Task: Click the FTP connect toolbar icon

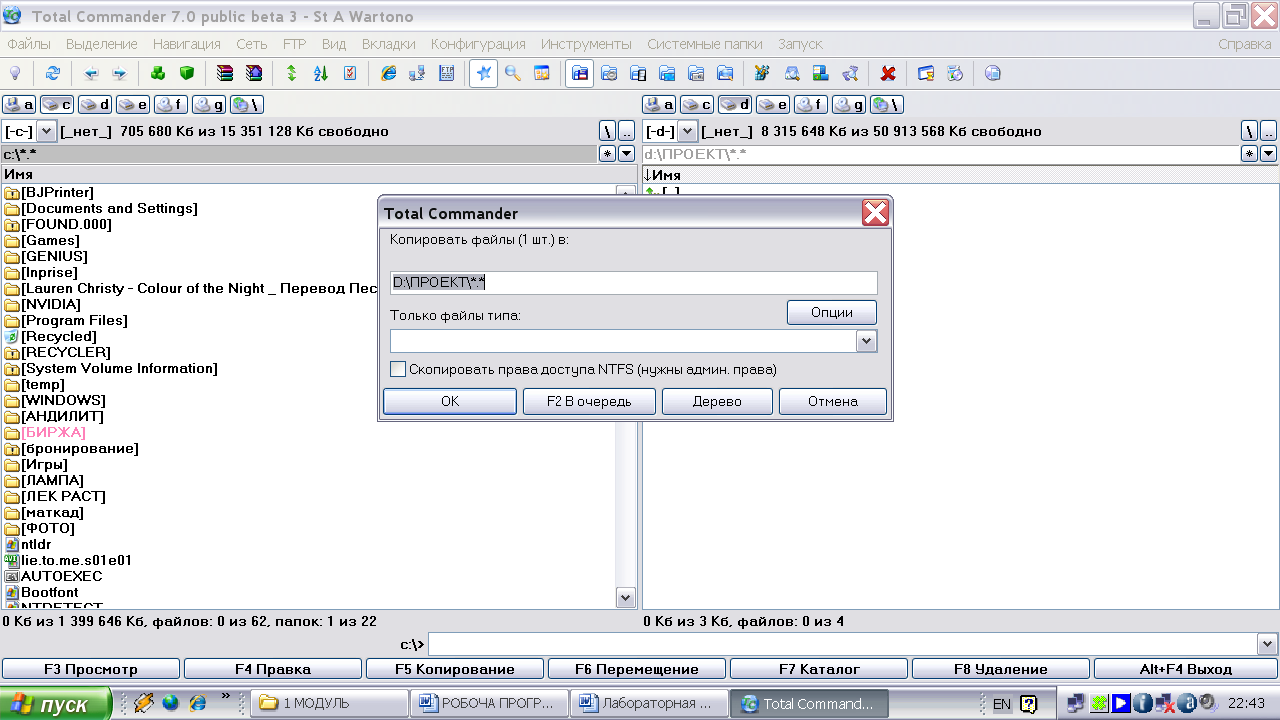Action: 446,73
